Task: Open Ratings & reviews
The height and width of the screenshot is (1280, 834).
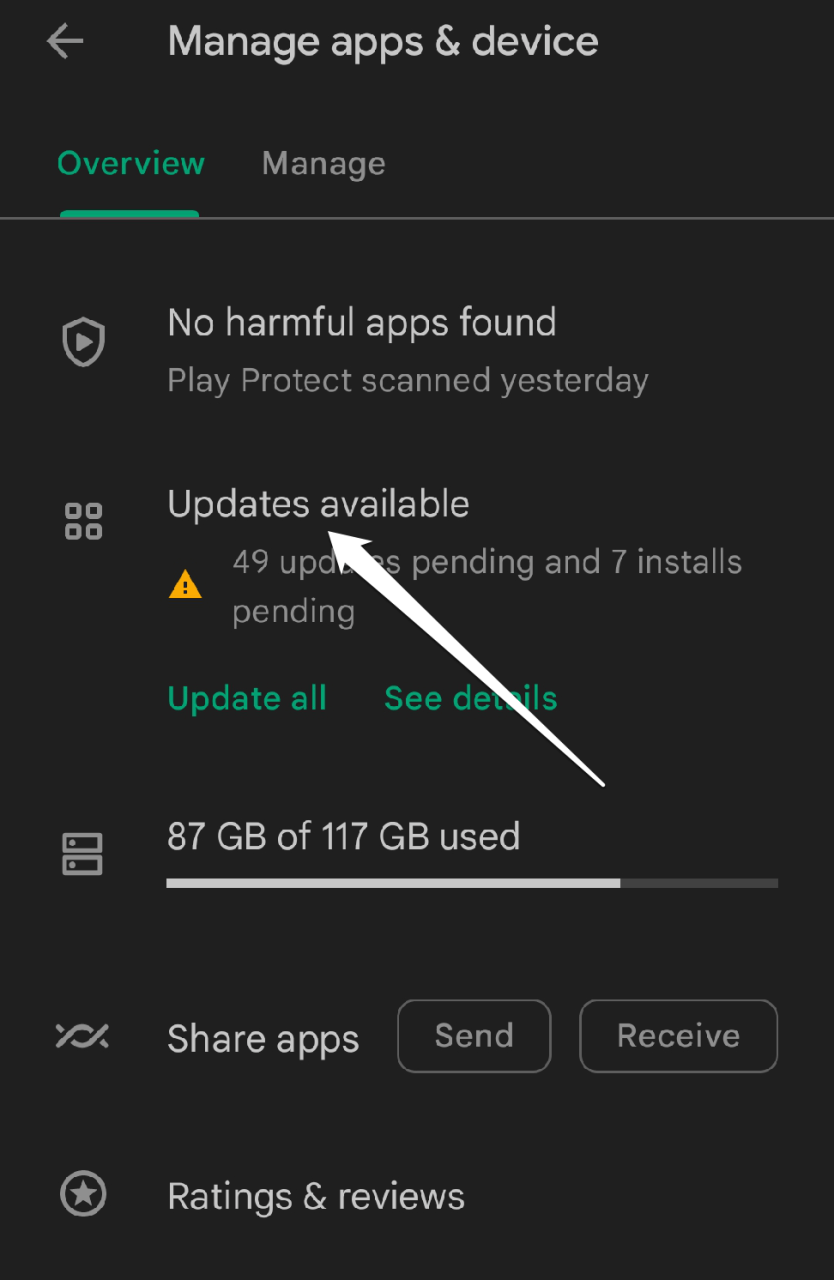Action: pos(316,1196)
